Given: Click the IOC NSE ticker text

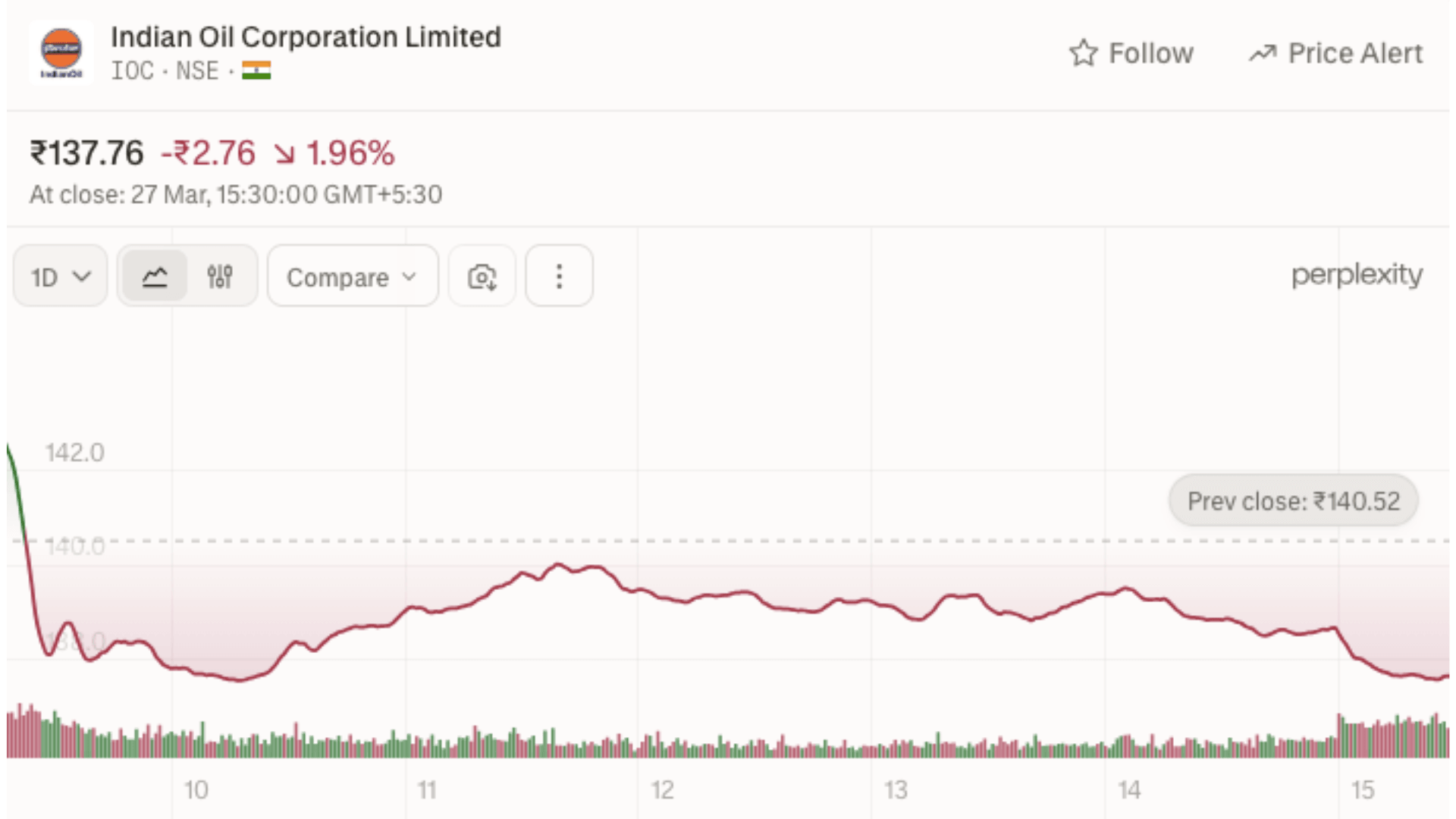Looking at the screenshot, I should pyautogui.click(x=165, y=71).
